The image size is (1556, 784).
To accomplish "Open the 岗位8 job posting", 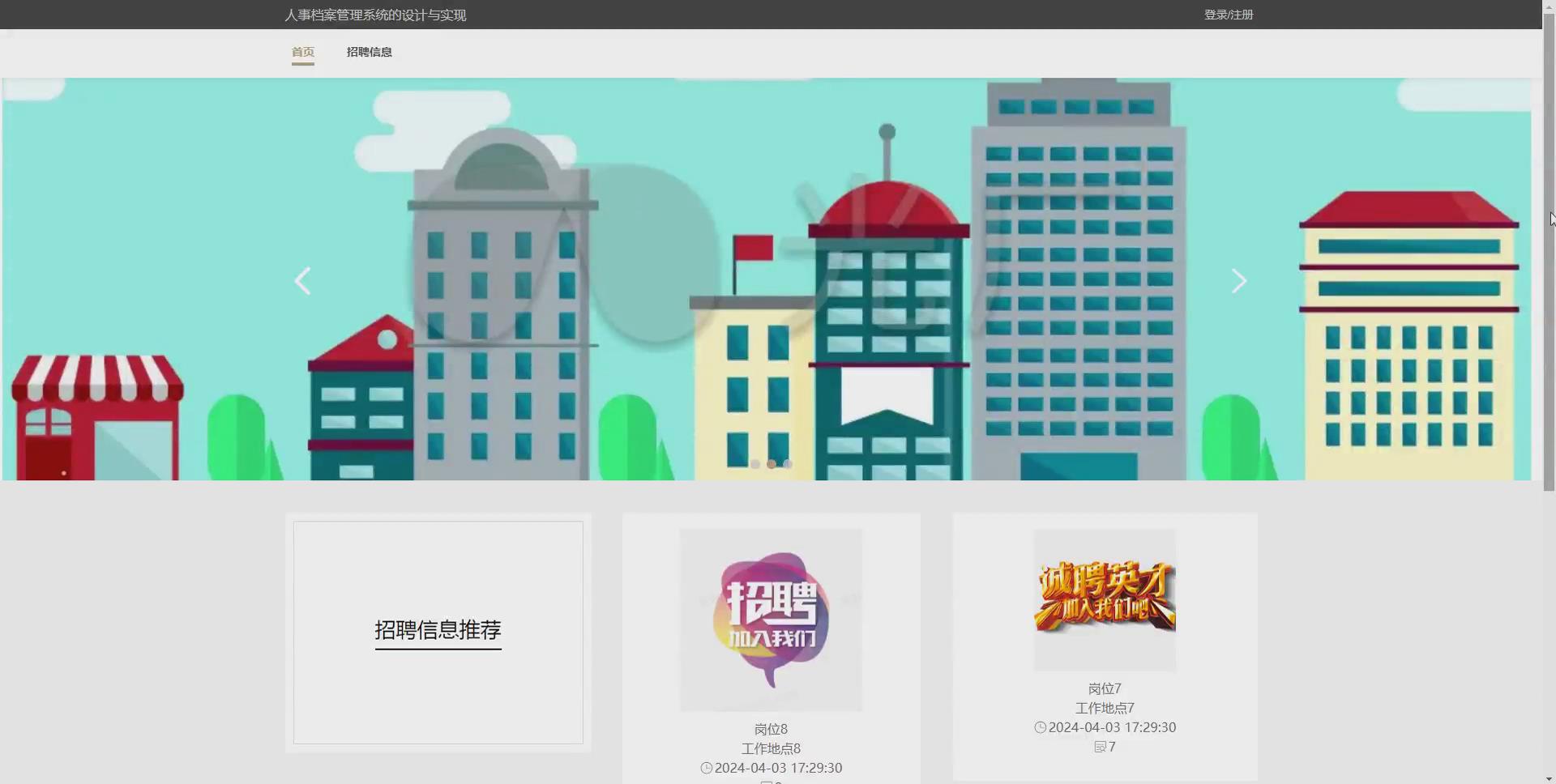I will tap(770, 728).
